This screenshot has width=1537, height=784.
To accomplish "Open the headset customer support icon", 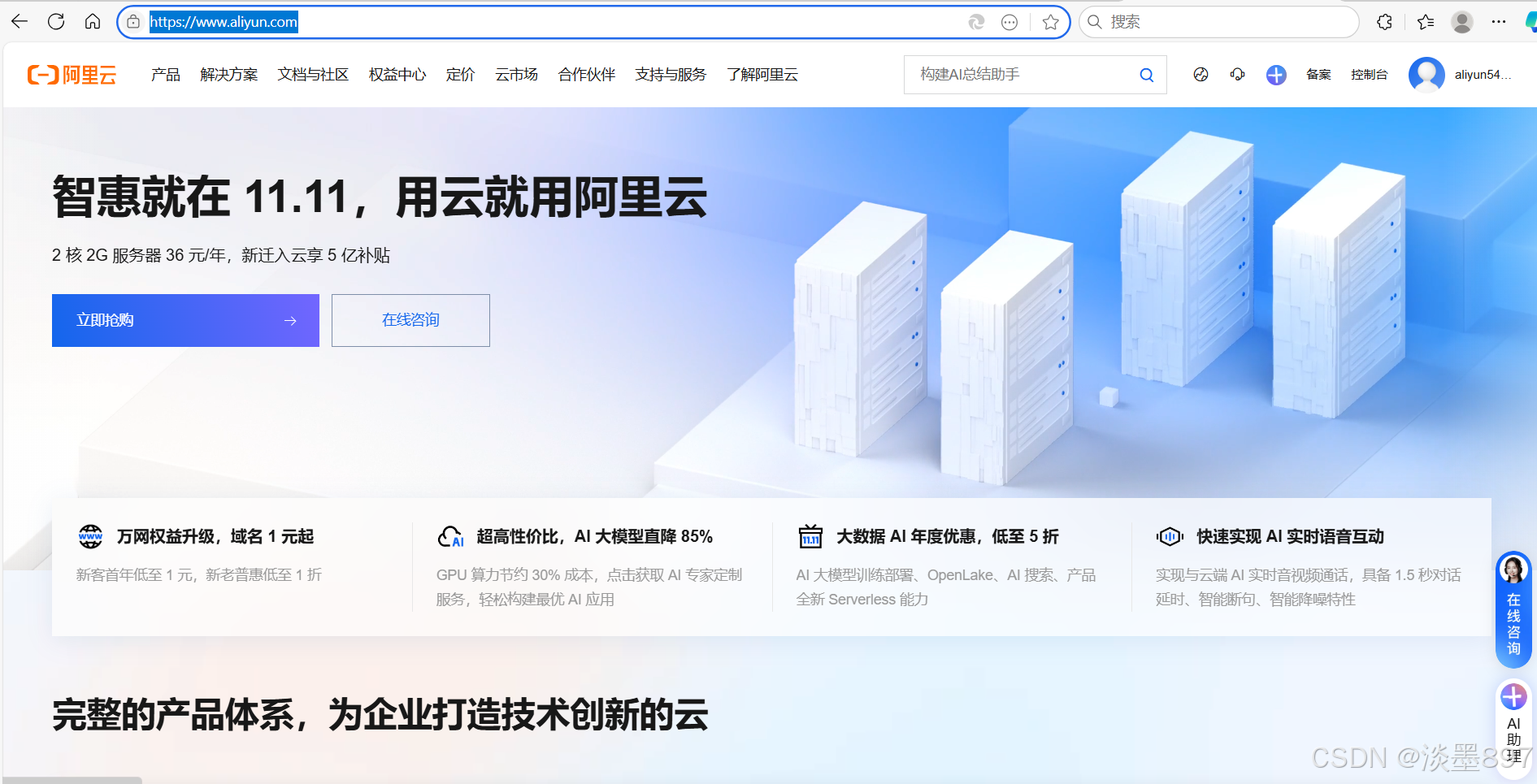I will (1237, 75).
